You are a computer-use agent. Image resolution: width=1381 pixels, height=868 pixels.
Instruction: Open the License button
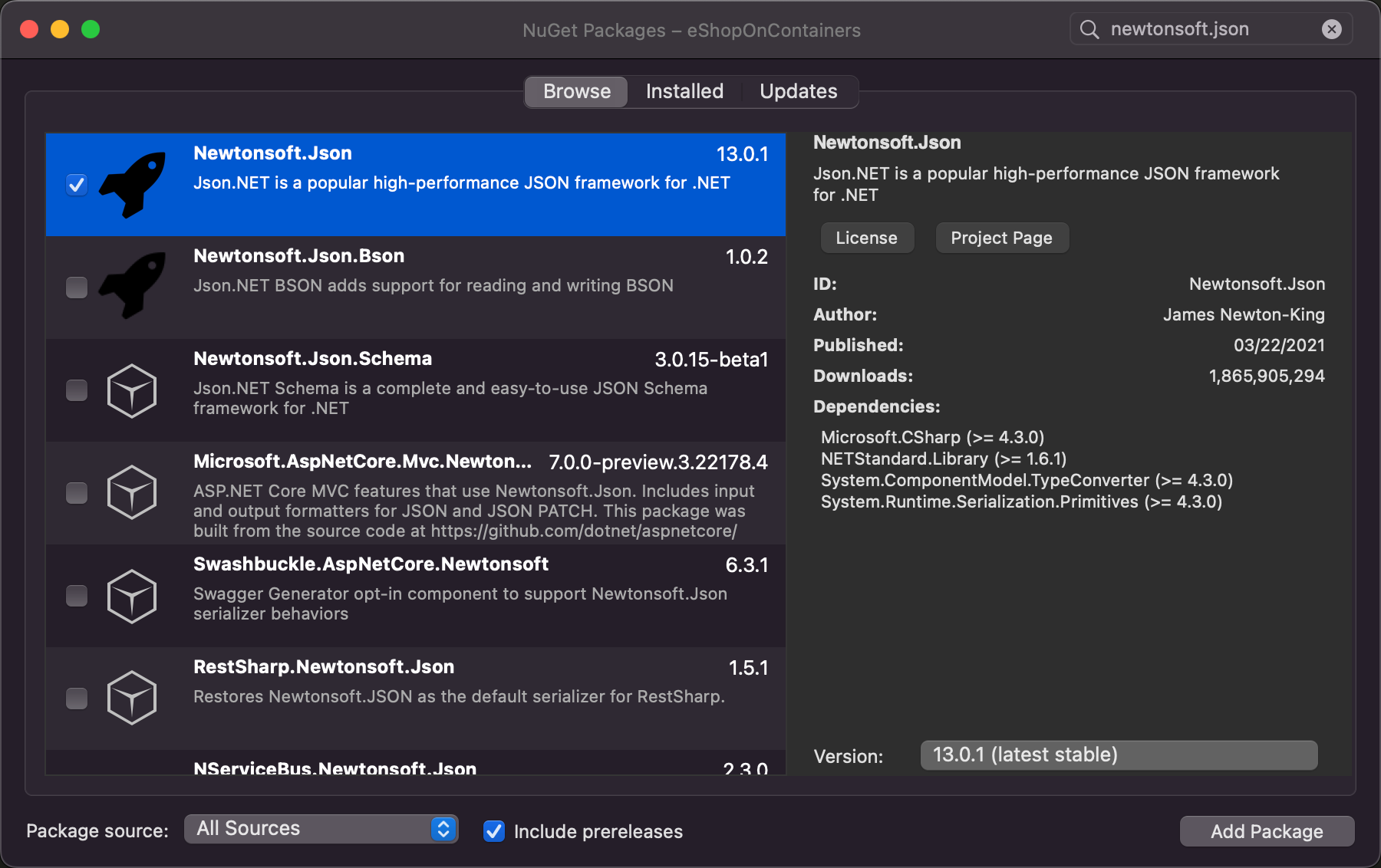[x=866, y=238]
